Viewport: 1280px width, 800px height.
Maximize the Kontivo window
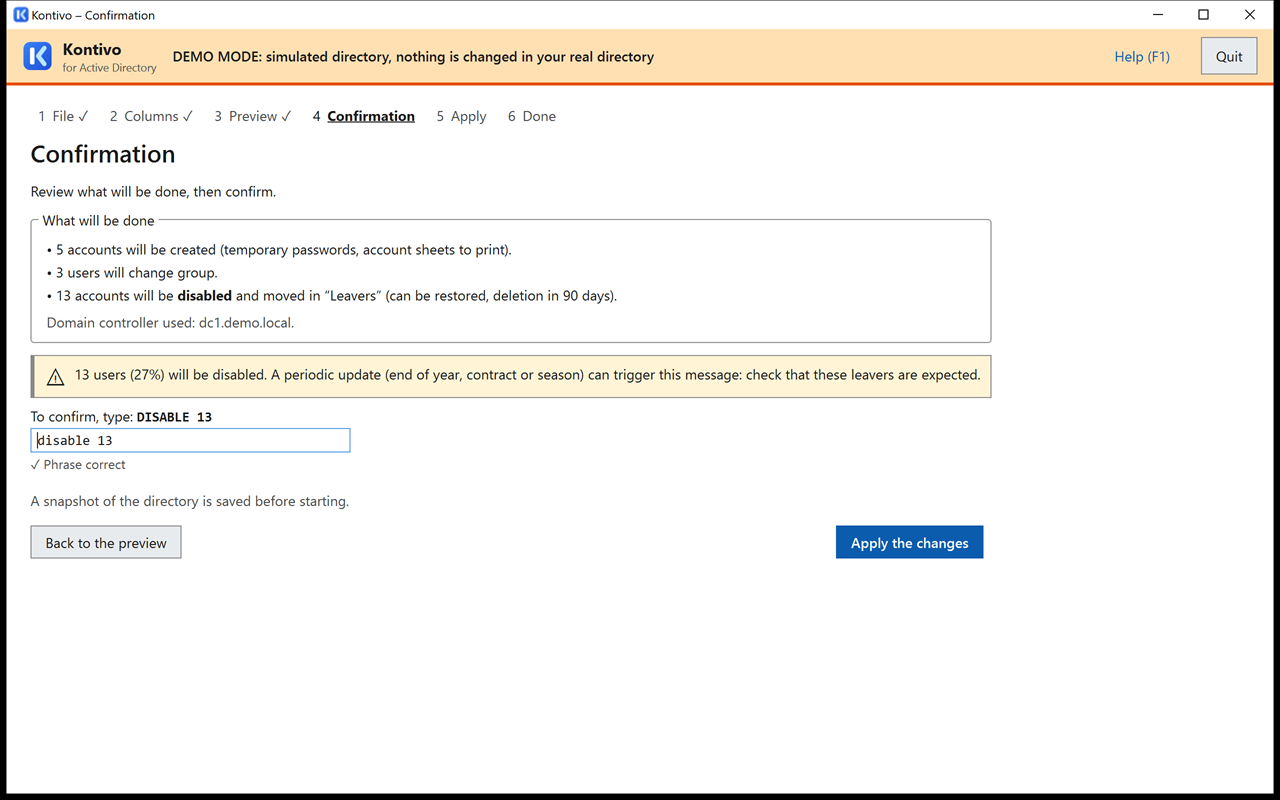pos(1204,15)
